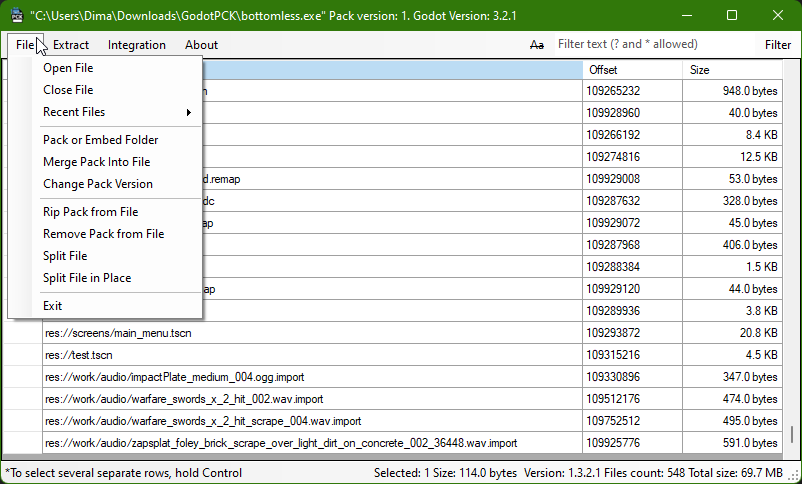Open the Integration menu
The height and width of the screenshot is (484, 802).
(x=137, y=45)
